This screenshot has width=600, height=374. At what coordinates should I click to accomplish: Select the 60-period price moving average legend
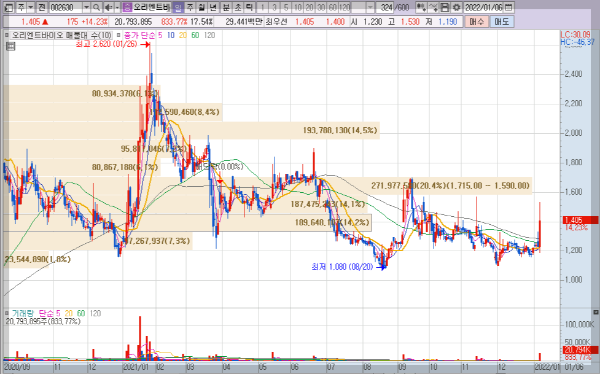tap(195, 35)
